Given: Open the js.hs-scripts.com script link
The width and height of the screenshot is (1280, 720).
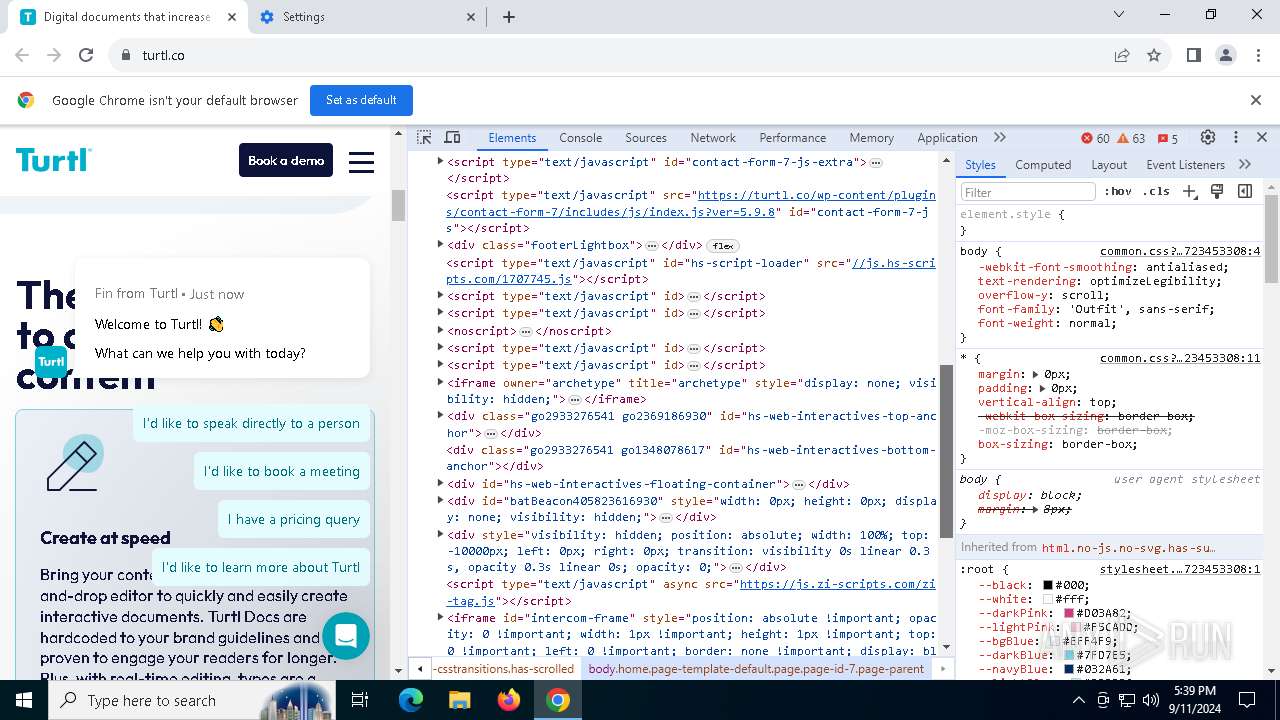Looking at the screenshot, I should pyautogui.click(x=691, y=271).
